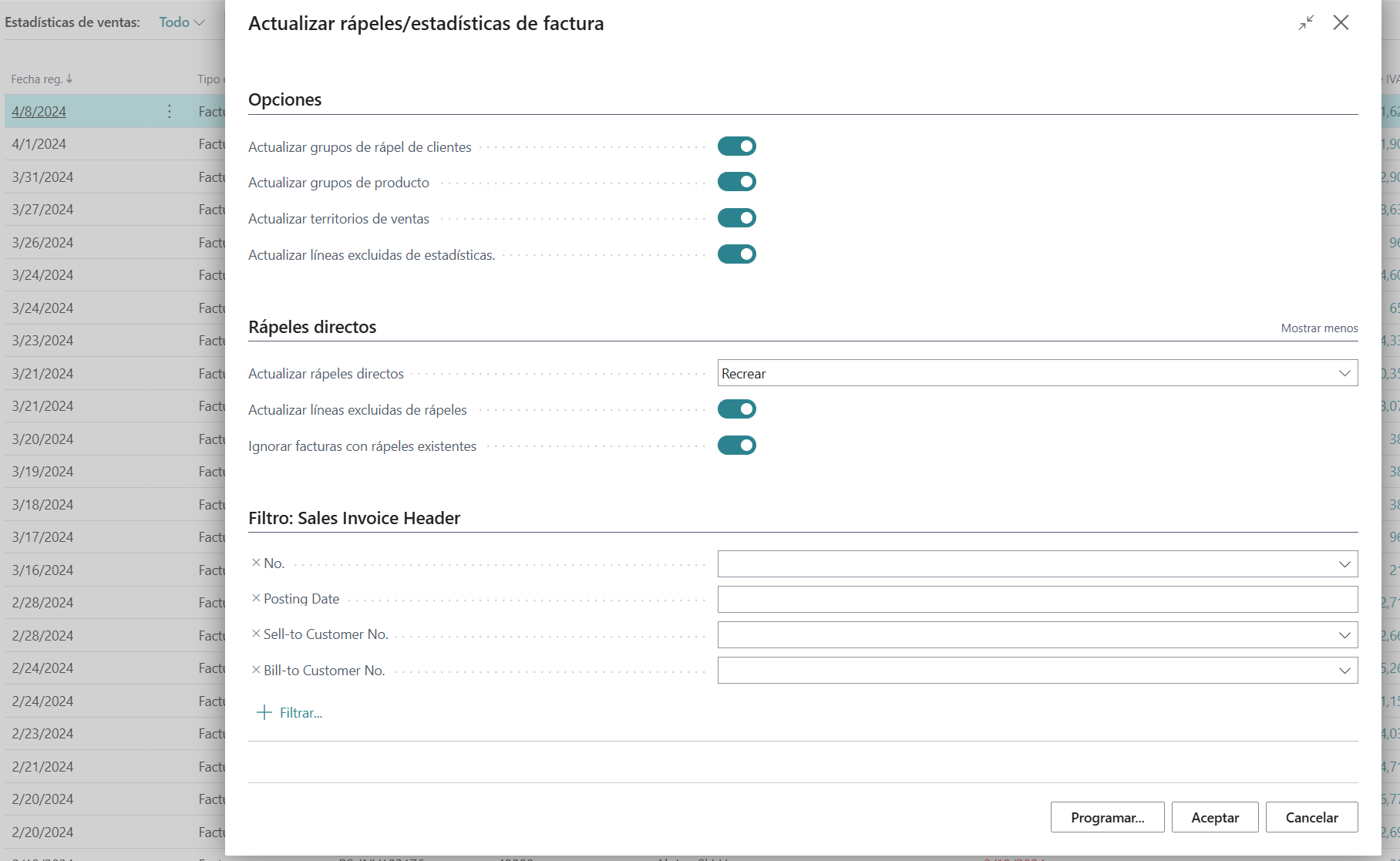Screen dimensions: 1400x861
Task: Select the 3/27/2024 row in list
Action: coord(115,210)
